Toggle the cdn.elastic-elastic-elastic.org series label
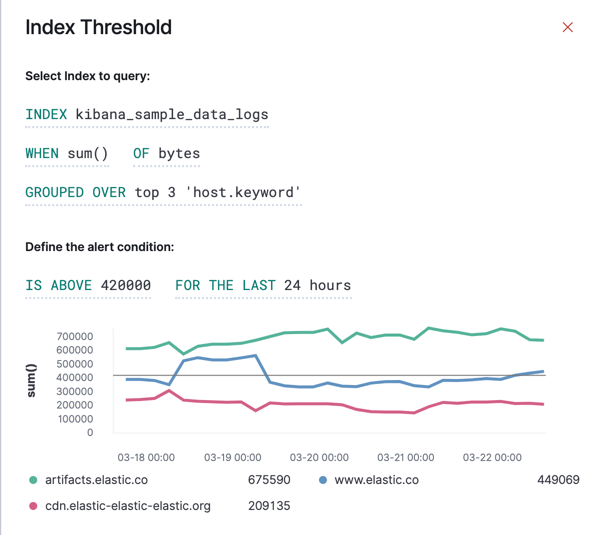The width and height of the screenshot is (608, 535). tap(128, 506)
